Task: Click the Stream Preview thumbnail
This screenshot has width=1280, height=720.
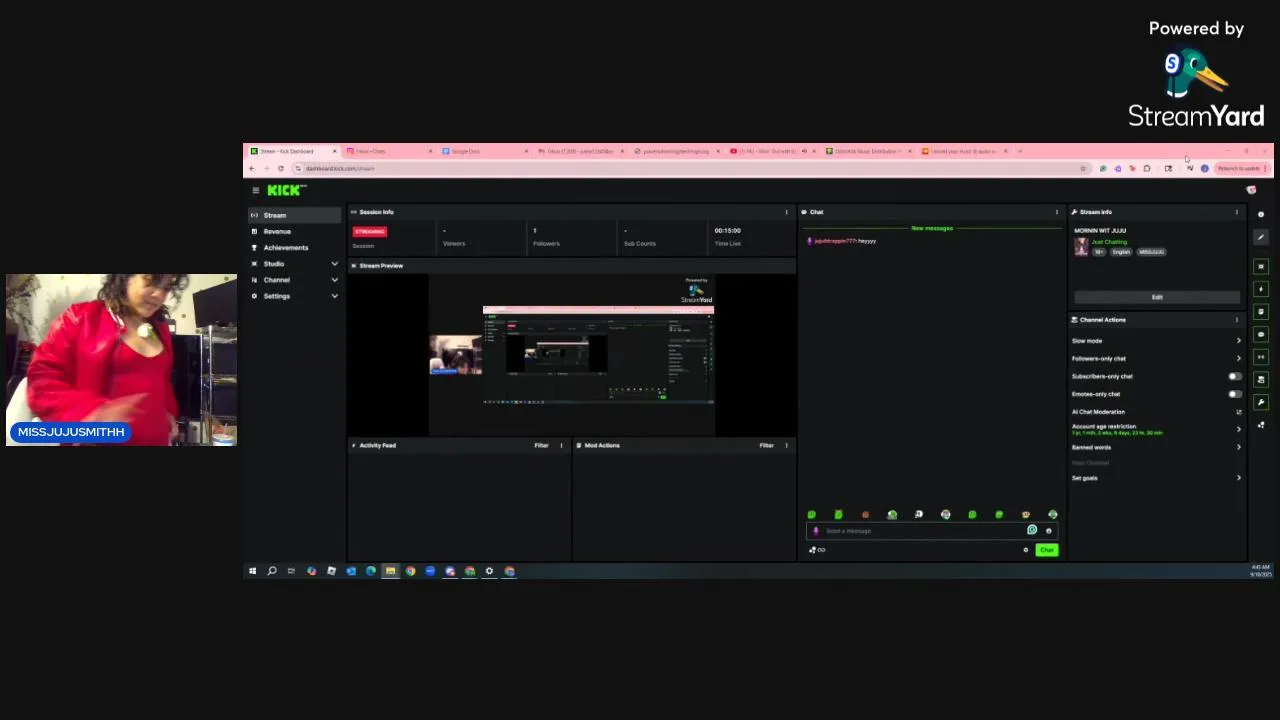Action: [x=572, y=355]
